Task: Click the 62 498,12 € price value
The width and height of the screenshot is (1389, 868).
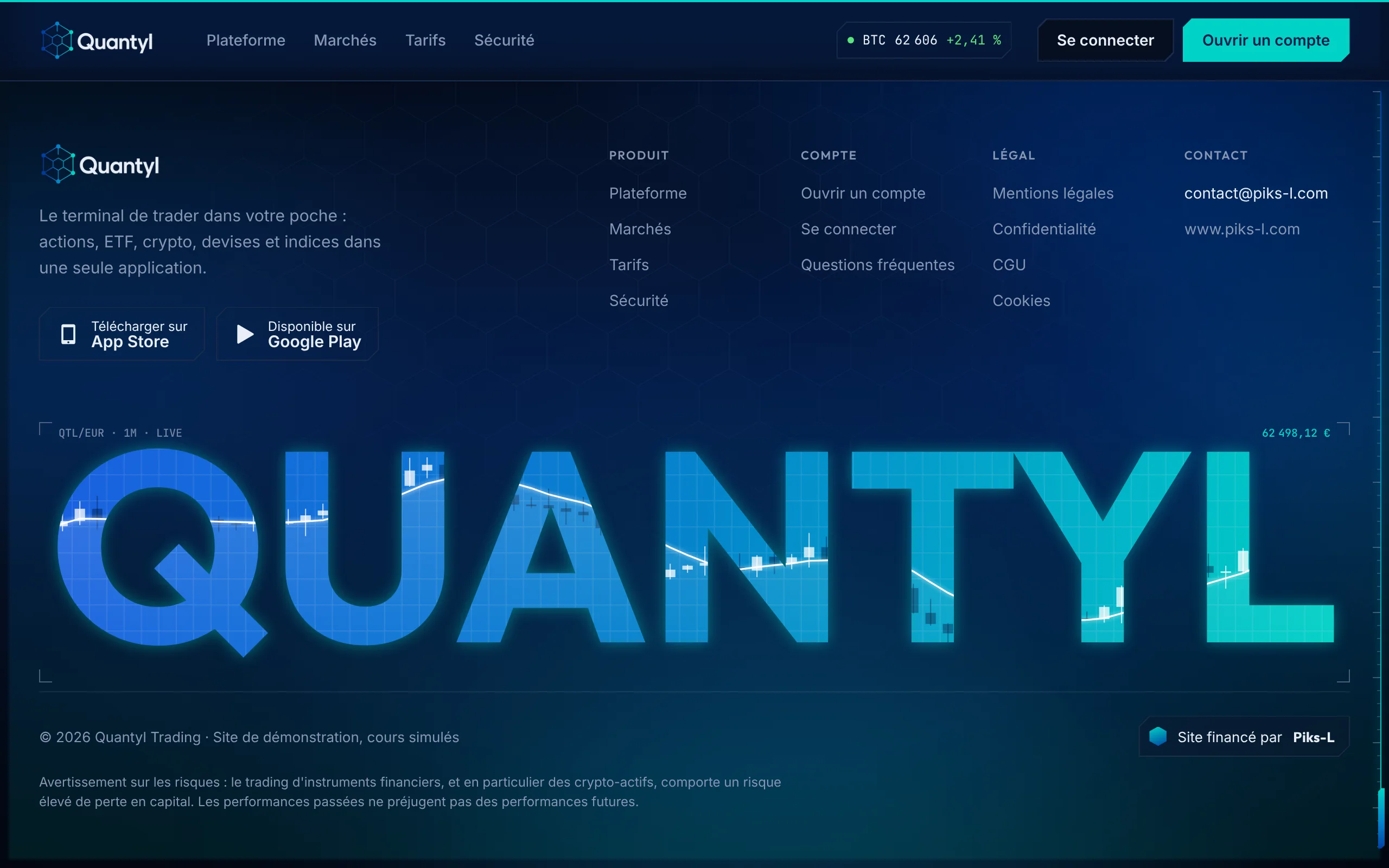Action: (1296, 433)
